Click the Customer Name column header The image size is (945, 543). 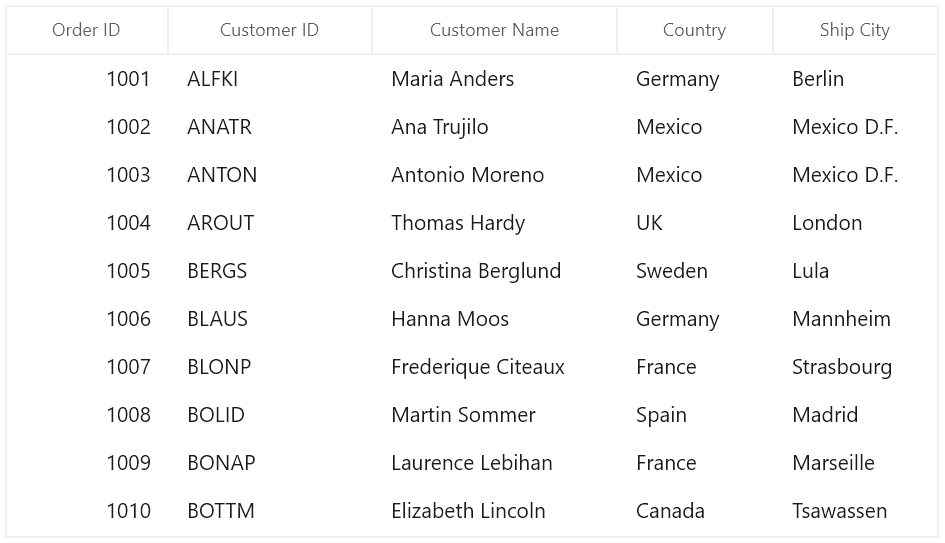tap(494, 30)
